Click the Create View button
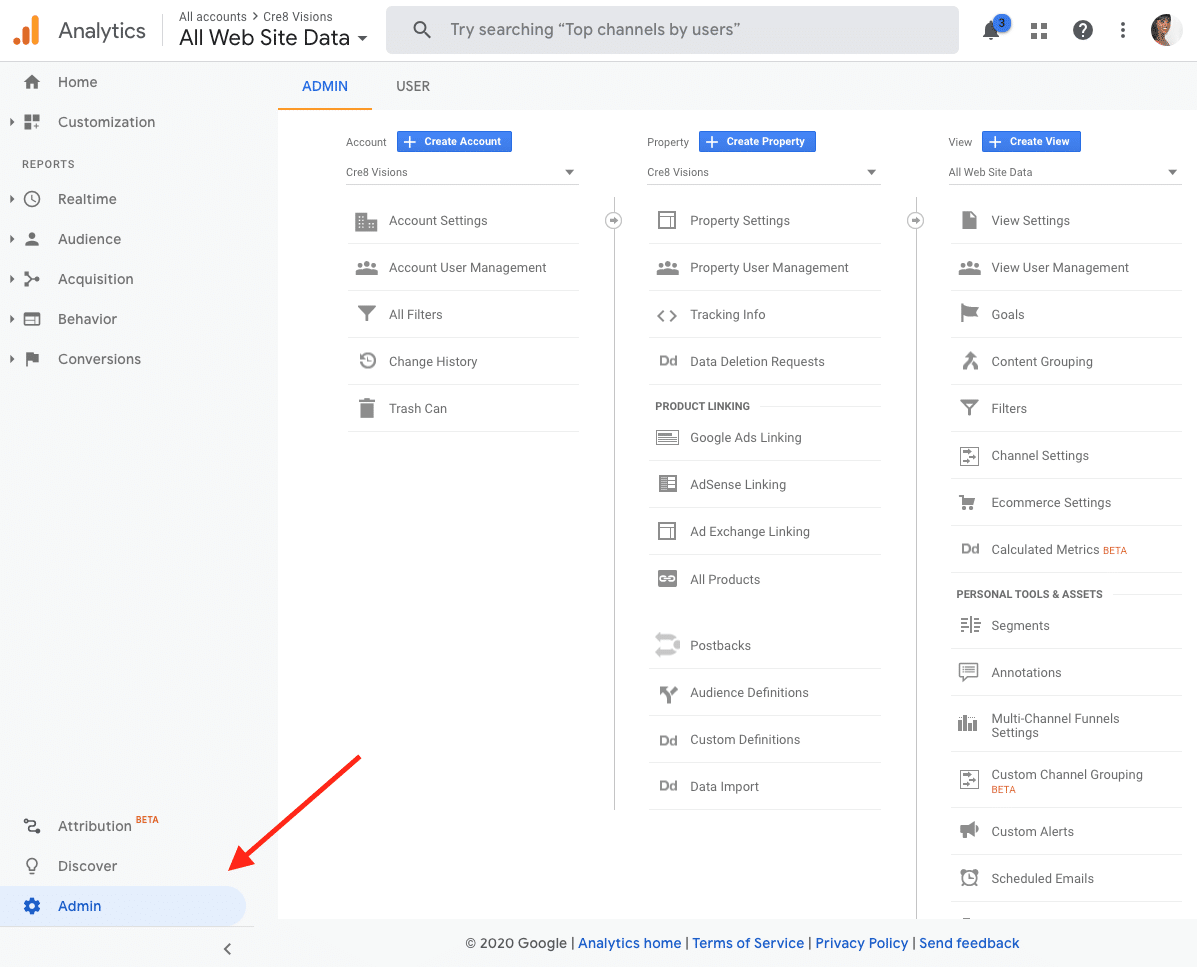 tap(1031, 141)
